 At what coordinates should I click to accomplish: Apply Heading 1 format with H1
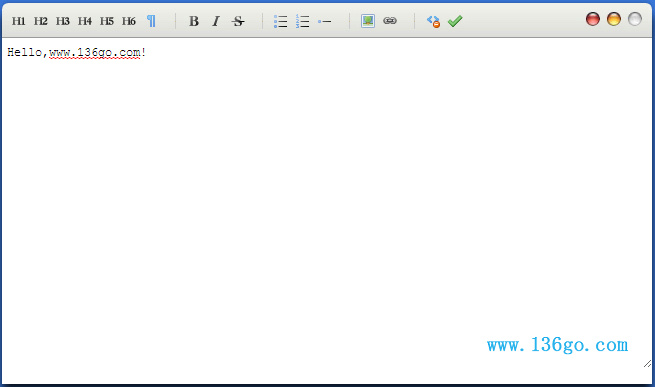click(18, 21)
